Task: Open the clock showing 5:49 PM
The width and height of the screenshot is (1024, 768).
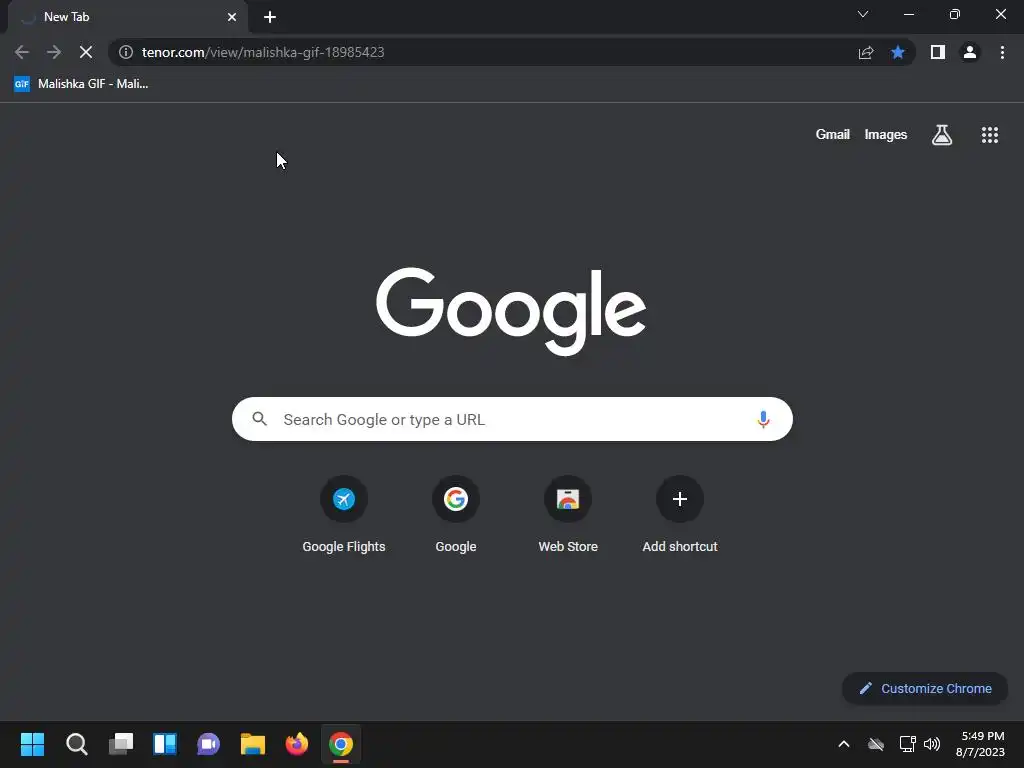Action: (980, 744)
